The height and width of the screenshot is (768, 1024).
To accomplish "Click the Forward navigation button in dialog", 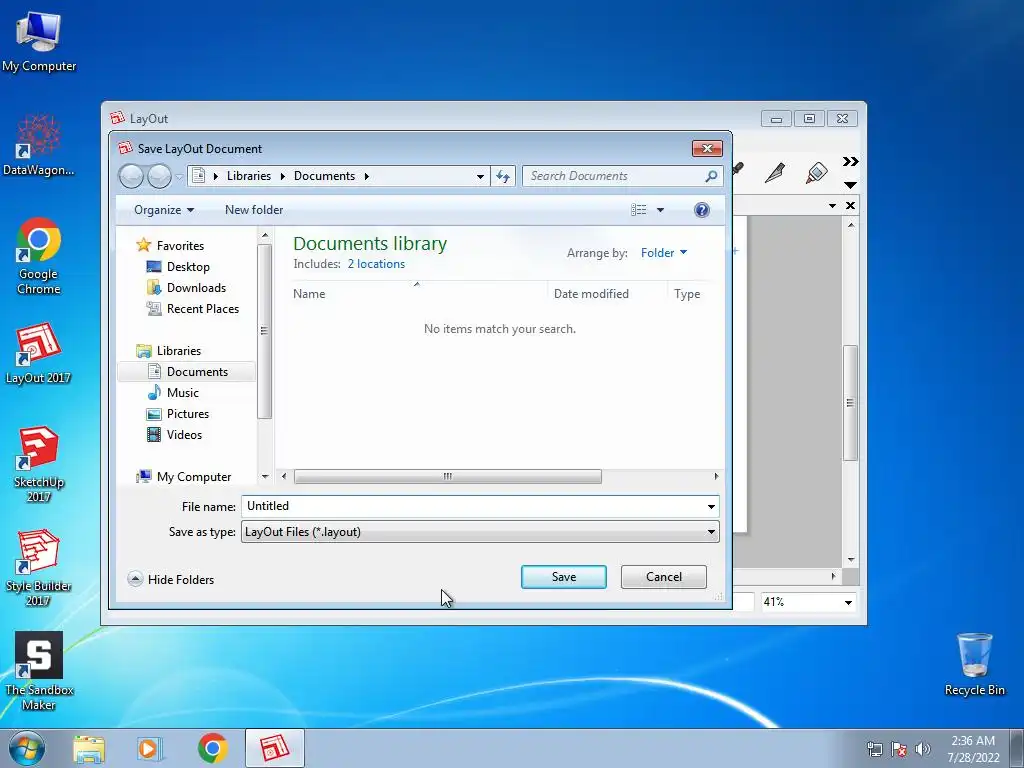I will (159, 176).
